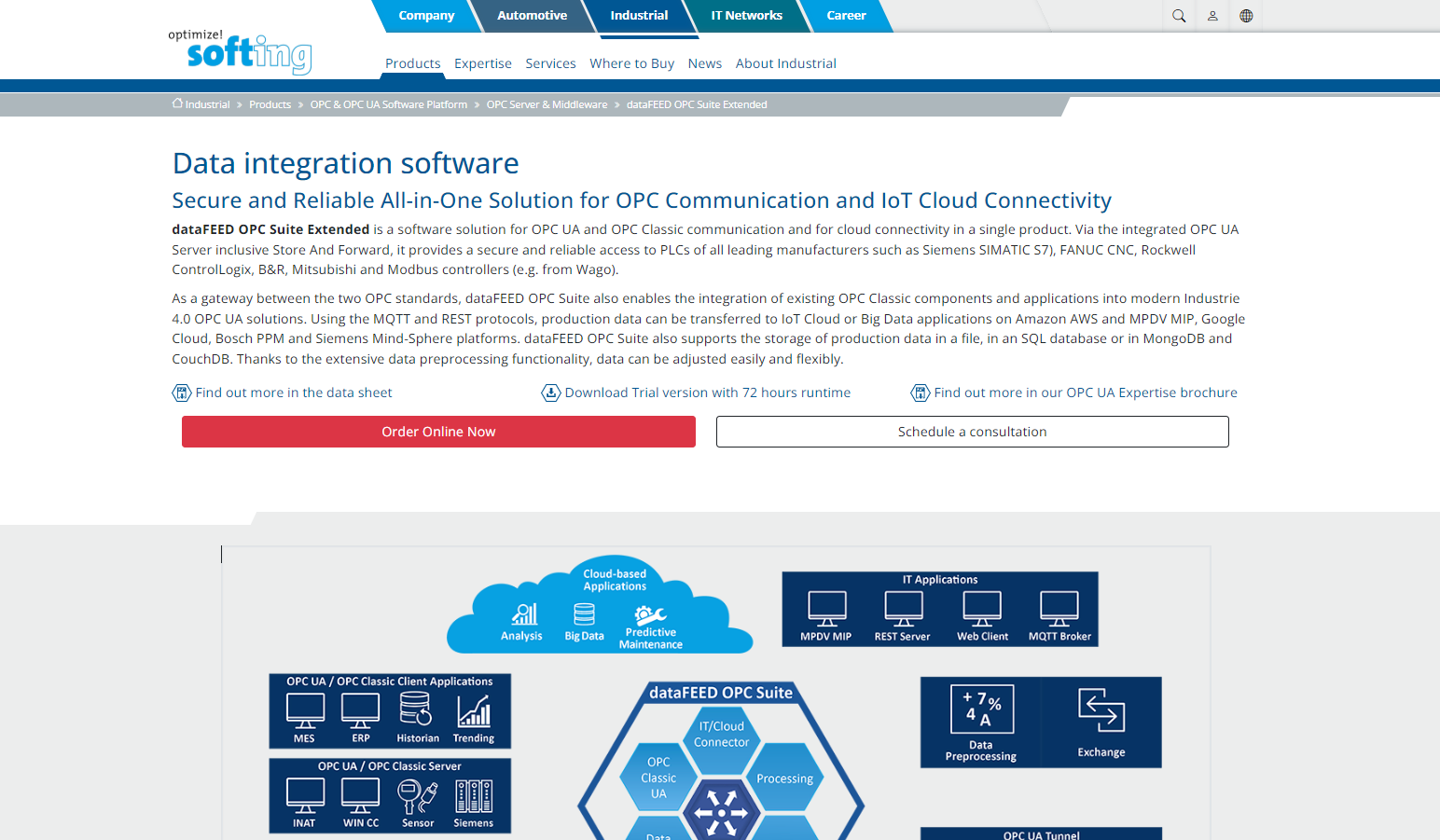Open the user account icon
This screenshot has width=1440, height=840.
(1212, 16)
